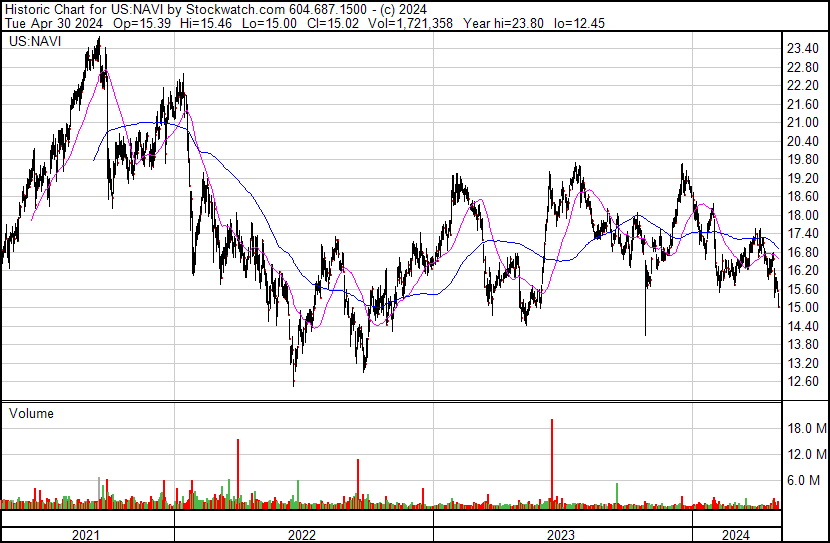Click the 16.20 price axis label

click(x=803, y=270)
